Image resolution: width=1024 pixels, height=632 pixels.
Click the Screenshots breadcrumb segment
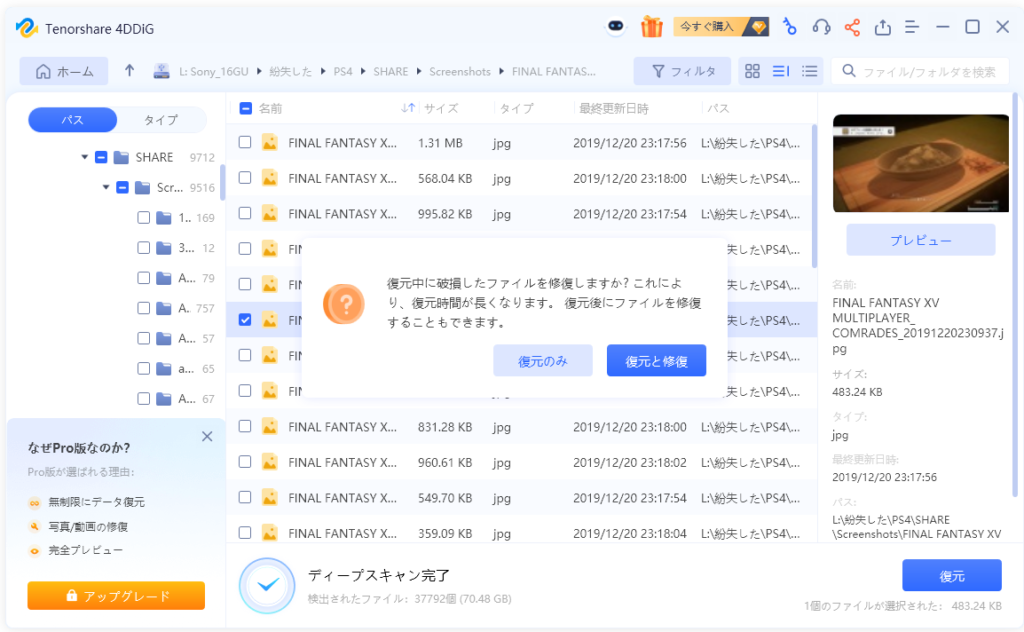click(460, 71)
